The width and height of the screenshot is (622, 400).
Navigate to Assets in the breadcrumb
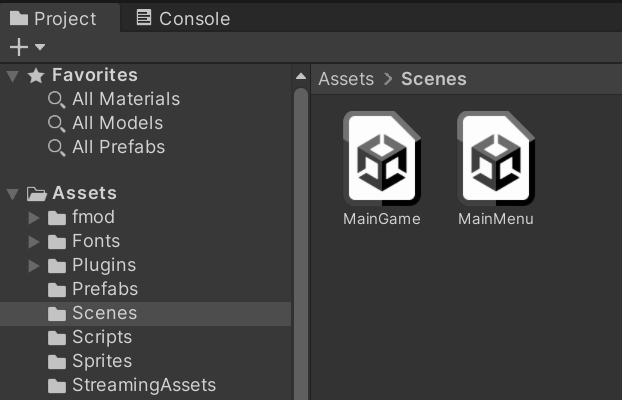pos(346,78)
